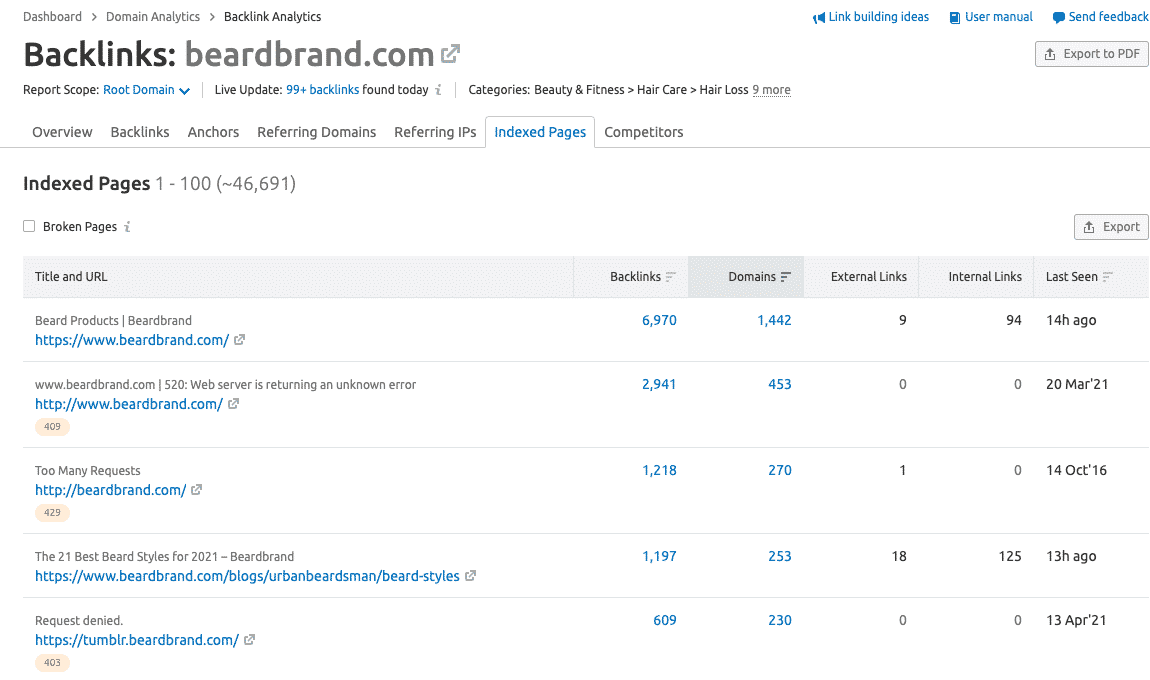
Task: Click info icon next to Live Update
Action: pyautogui.click(x=438, y=90)
